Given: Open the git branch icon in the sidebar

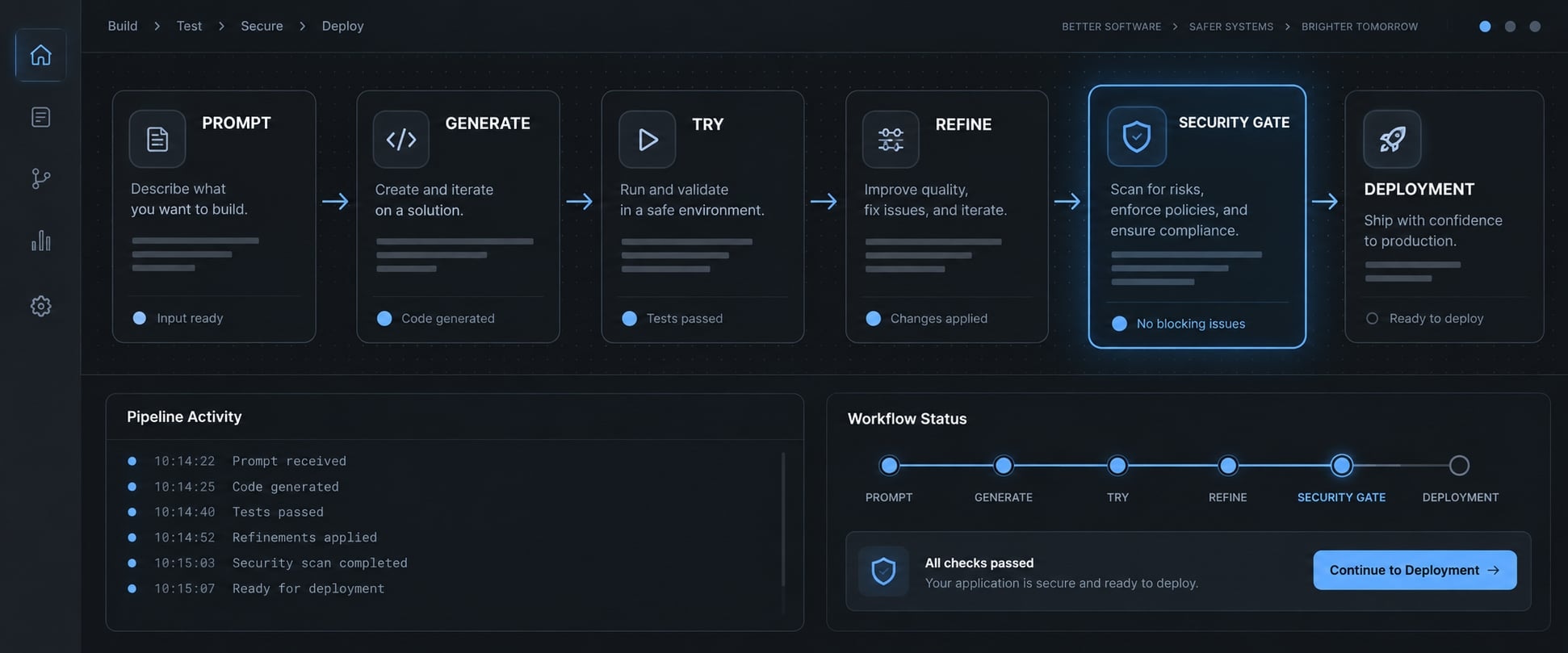Looking at the screenshot, I should (x=40, y=178).
